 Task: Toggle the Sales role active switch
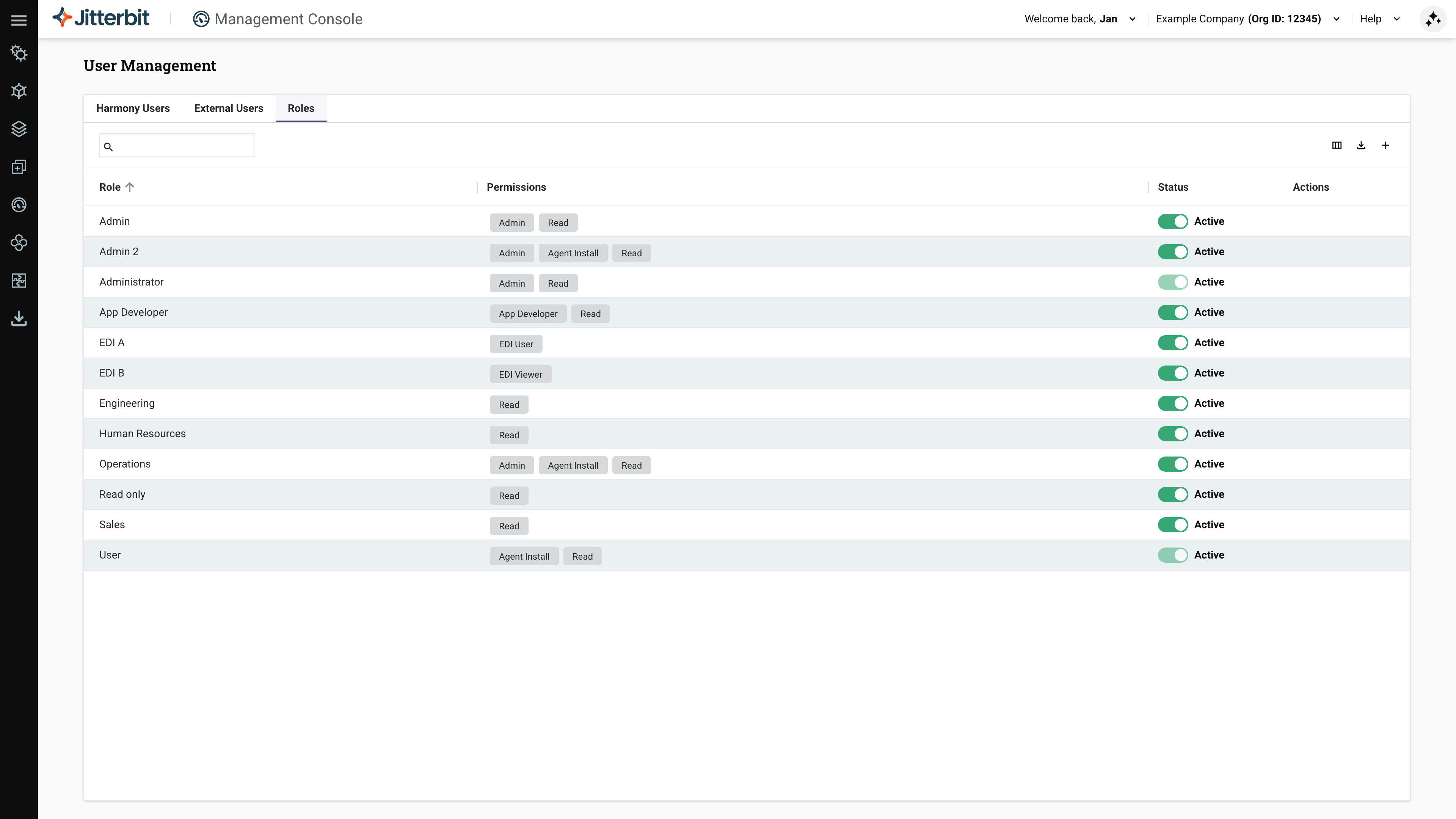point(1172,524)
